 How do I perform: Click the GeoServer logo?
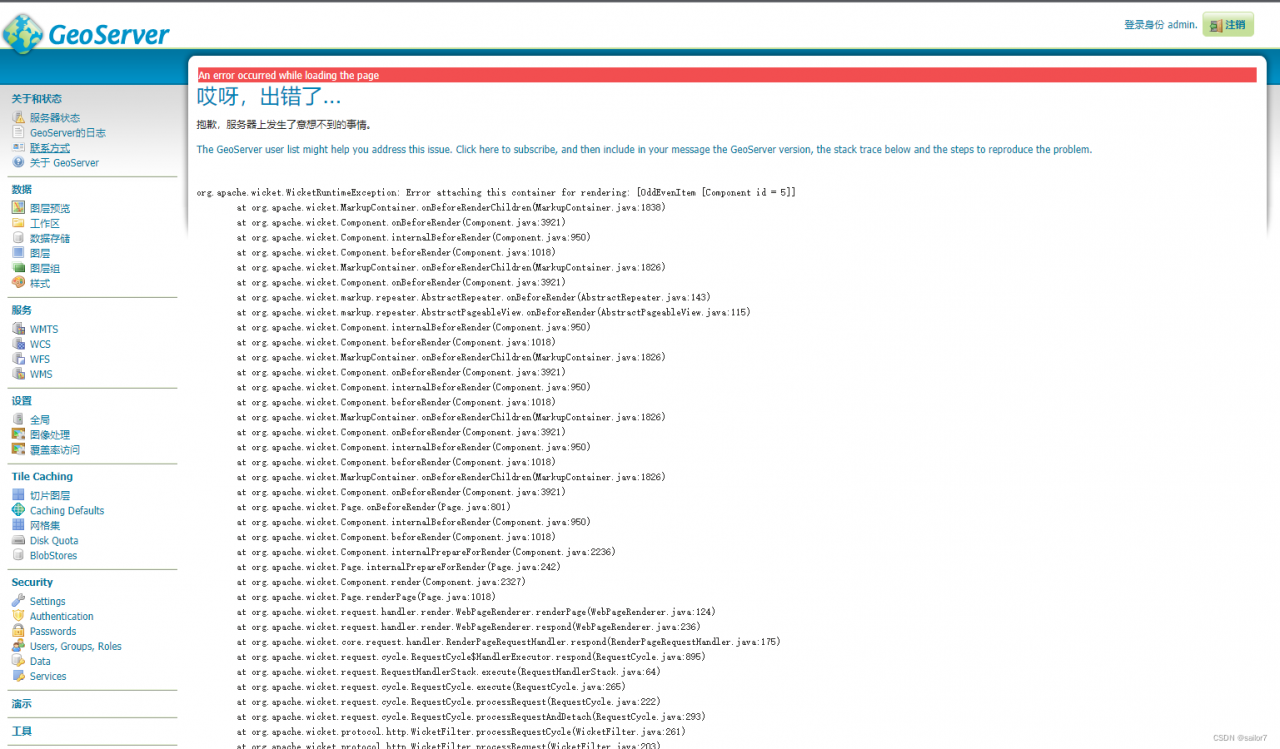point(86,34)
